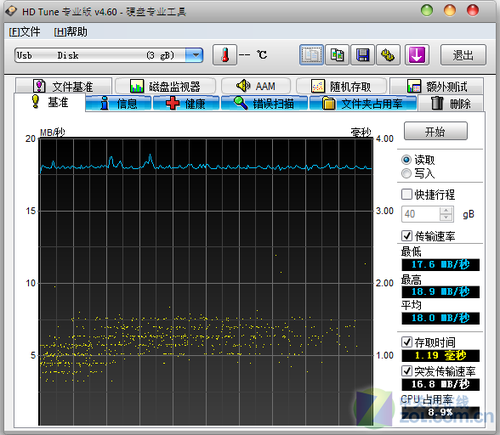Open the 帮助 help menu
The image size is (500, 435).
(71, 32)
